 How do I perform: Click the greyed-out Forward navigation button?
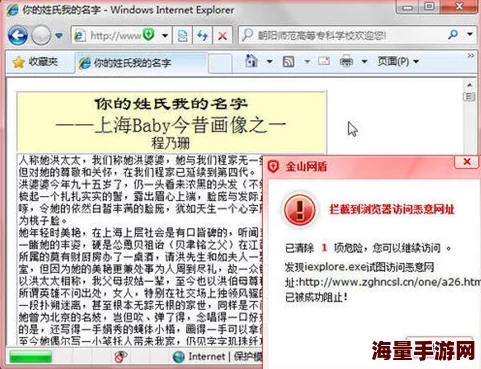[x=41, y=35]
